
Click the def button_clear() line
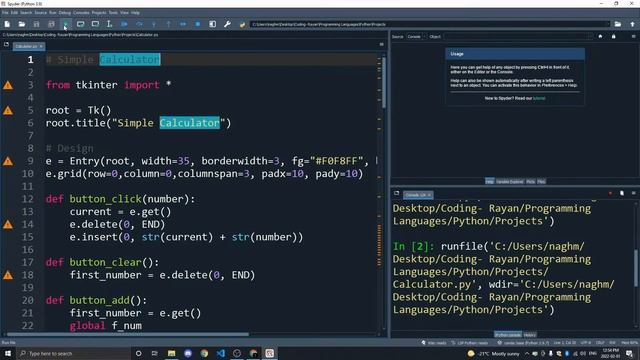point(102,262)
